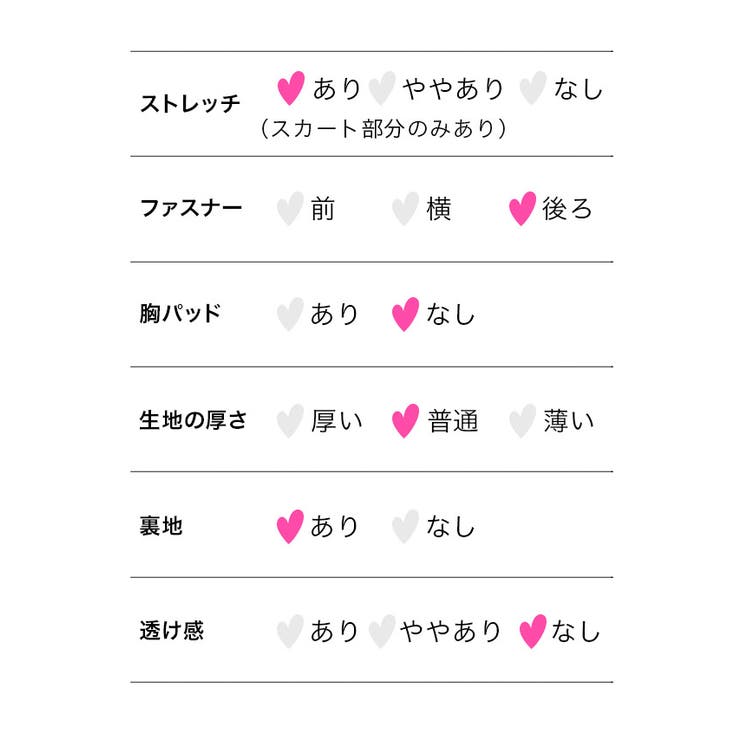Screen dimensions: 740x740
Task: Click the 後ろ fastener option text
Action: coord(567,209)
